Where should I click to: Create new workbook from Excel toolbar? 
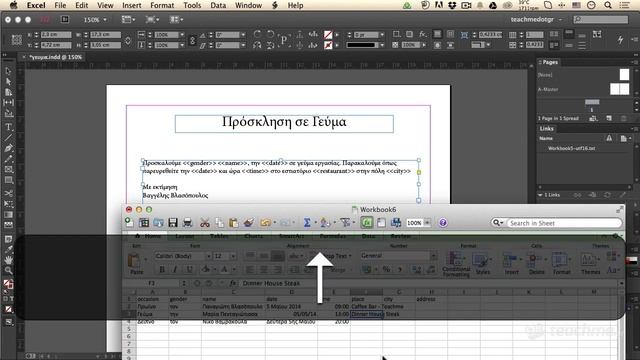click(x=129, y=222)
